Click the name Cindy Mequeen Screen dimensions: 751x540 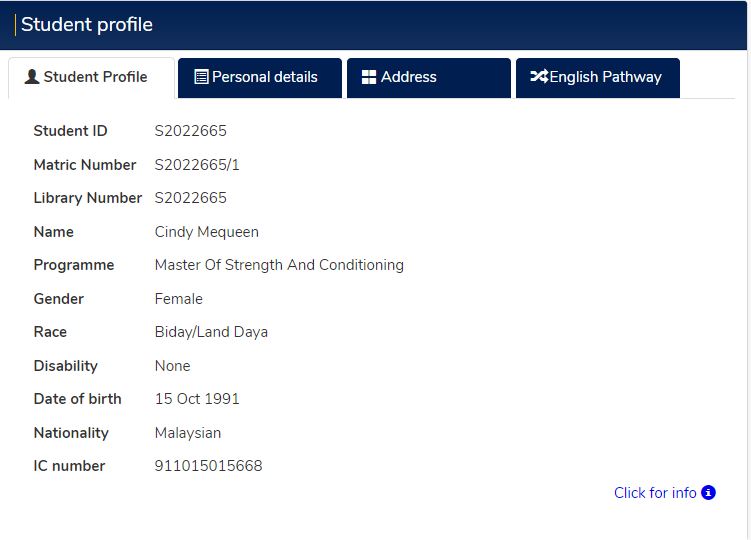tap(206, 232)
